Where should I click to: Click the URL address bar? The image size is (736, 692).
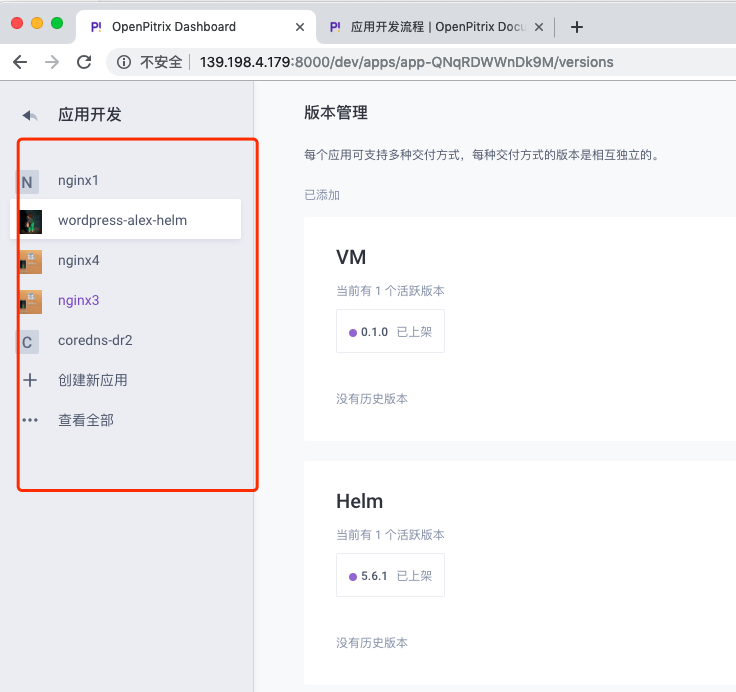[406, 62]
